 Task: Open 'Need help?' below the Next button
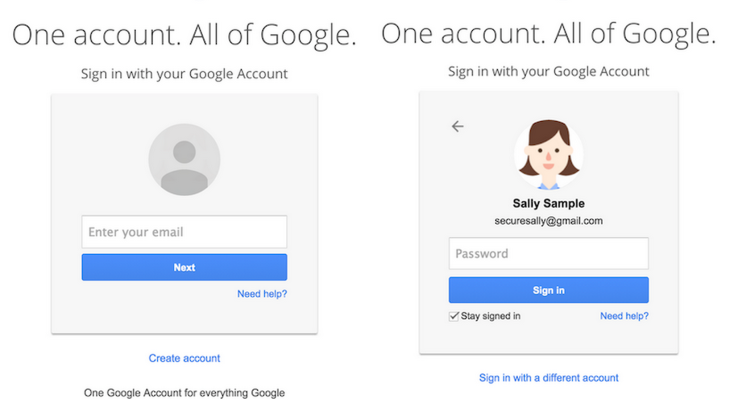[262, 294]
